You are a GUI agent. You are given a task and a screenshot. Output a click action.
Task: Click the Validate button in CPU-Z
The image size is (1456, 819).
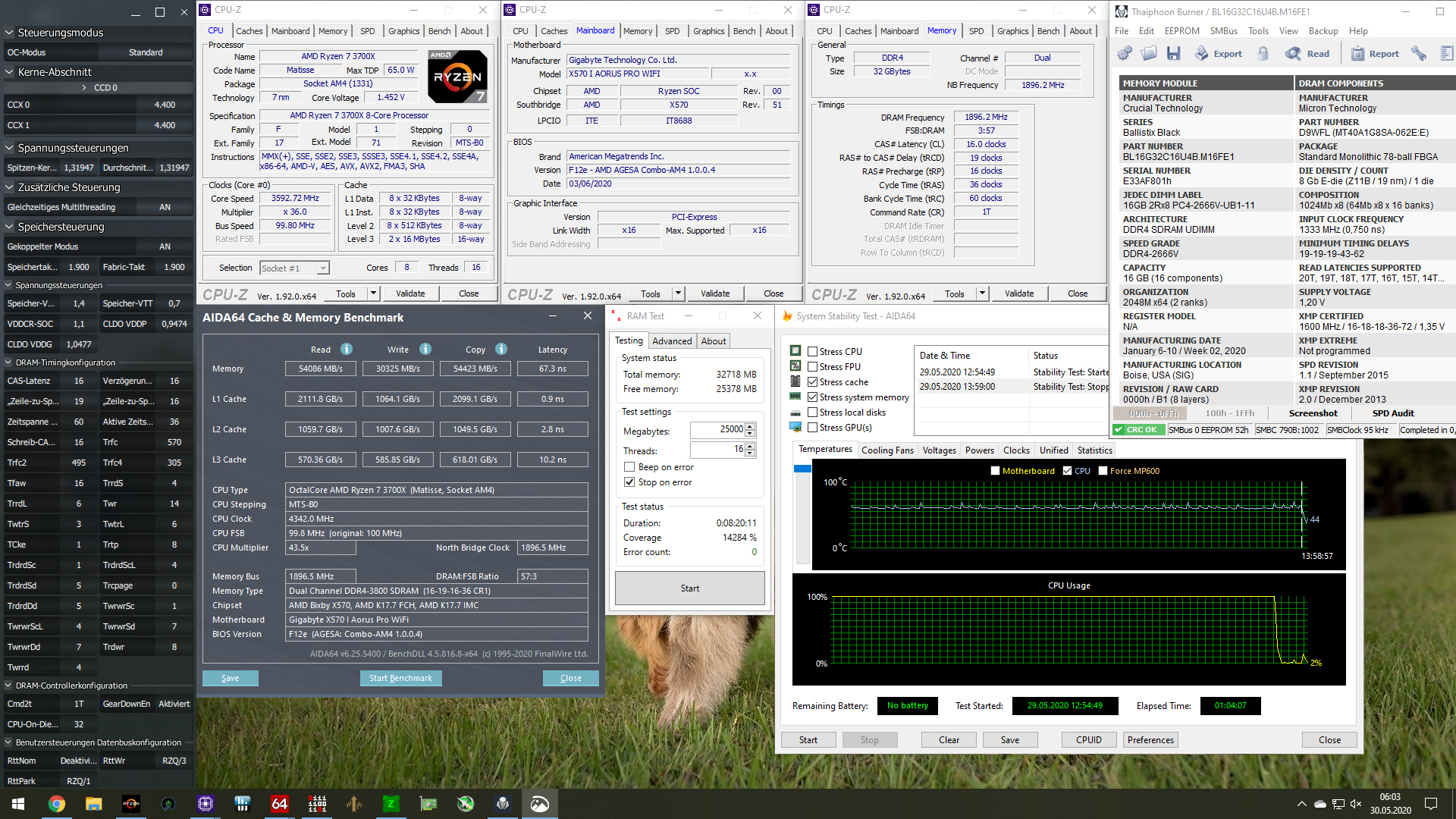tap(410, 293)
